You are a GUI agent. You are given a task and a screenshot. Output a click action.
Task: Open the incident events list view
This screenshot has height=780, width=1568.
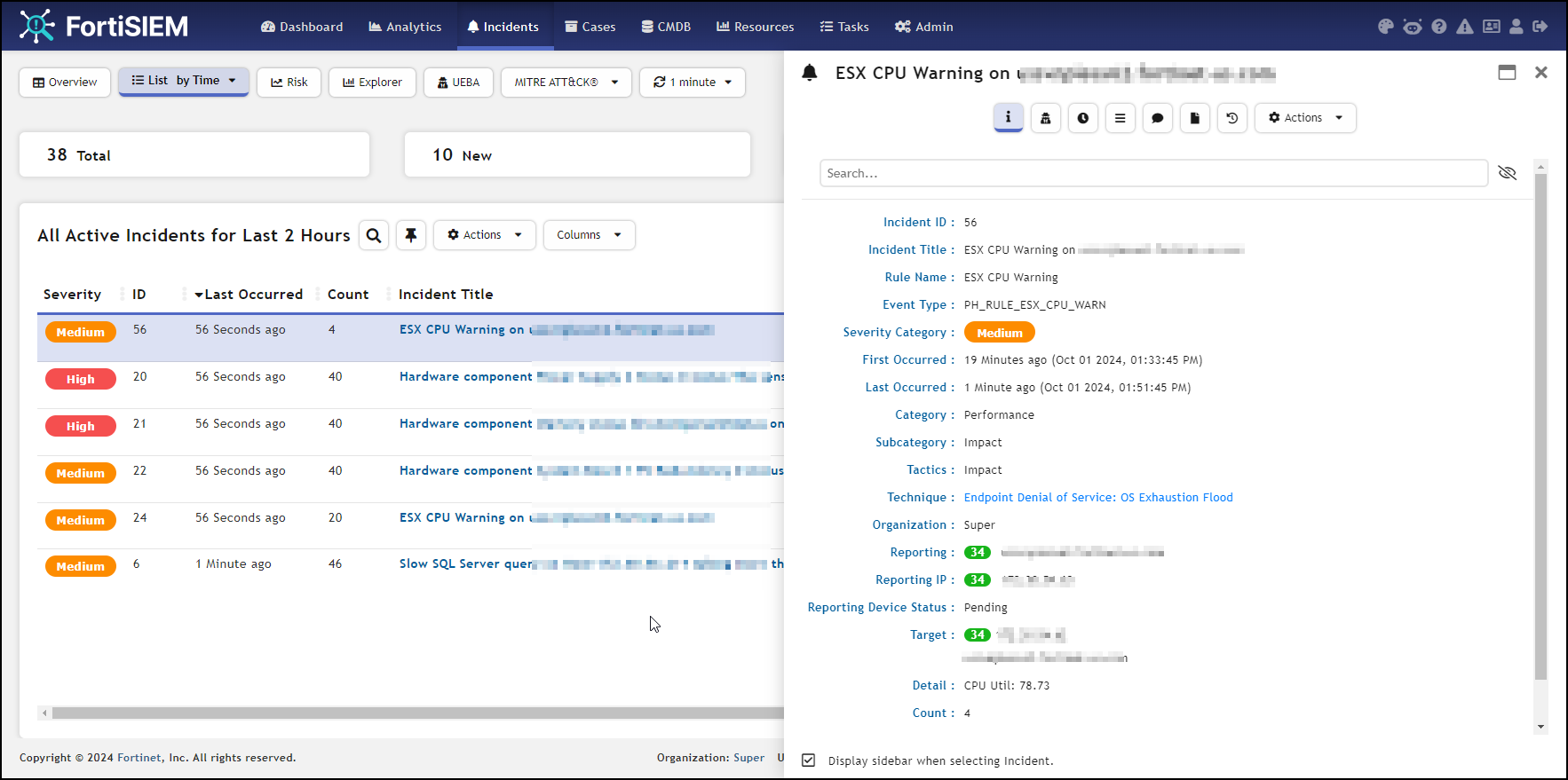click(x=1121, y=118)
